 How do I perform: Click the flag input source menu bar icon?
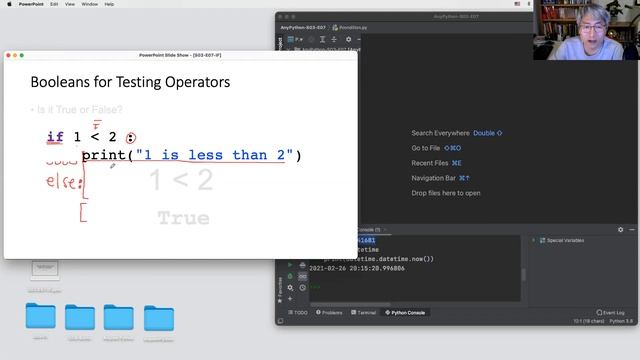pos(517,4)
